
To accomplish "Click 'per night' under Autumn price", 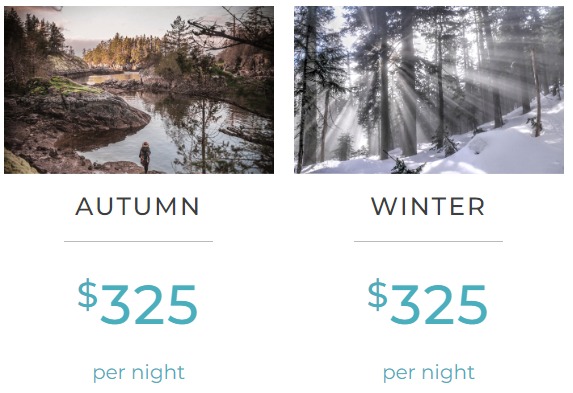I will click(138, 373).
